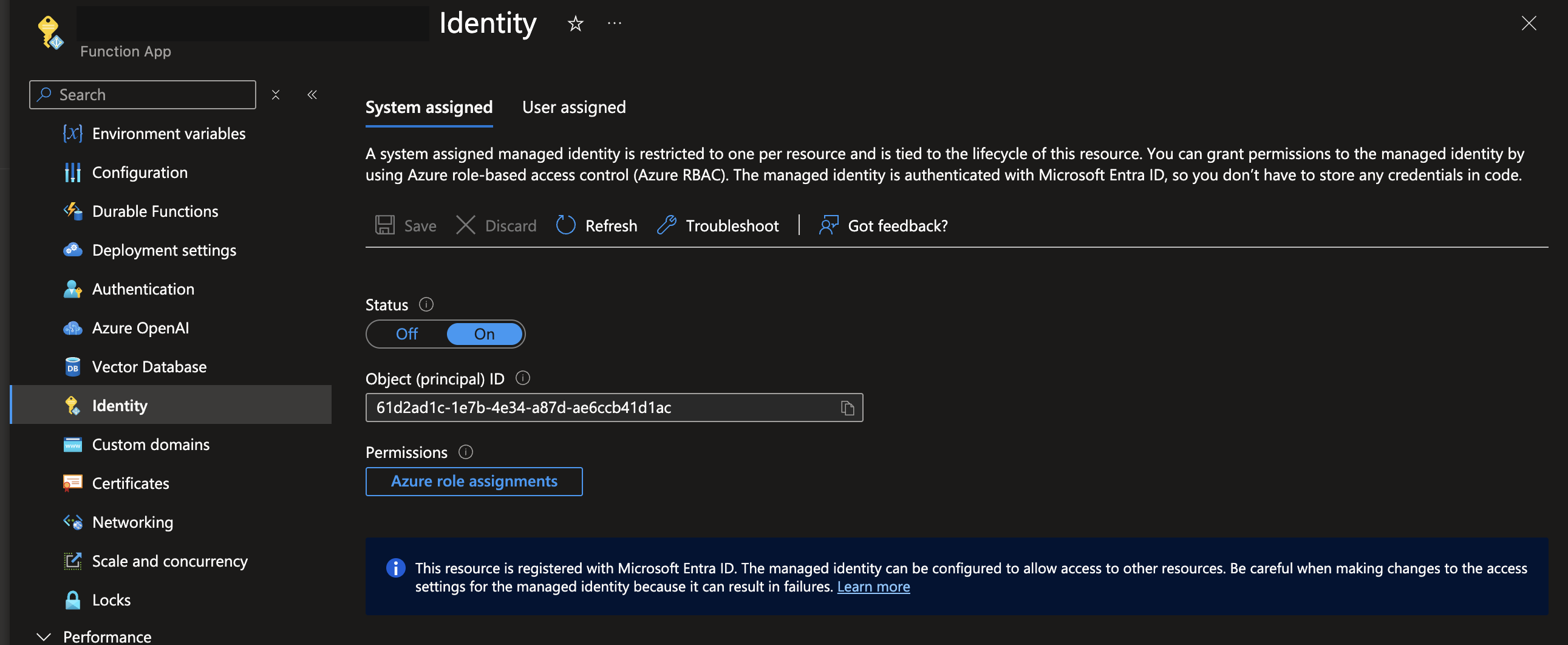The height and width of the screenshot is (645, 1568).
Task: Open the Troubleshoot tool
Action: [718, 226]
